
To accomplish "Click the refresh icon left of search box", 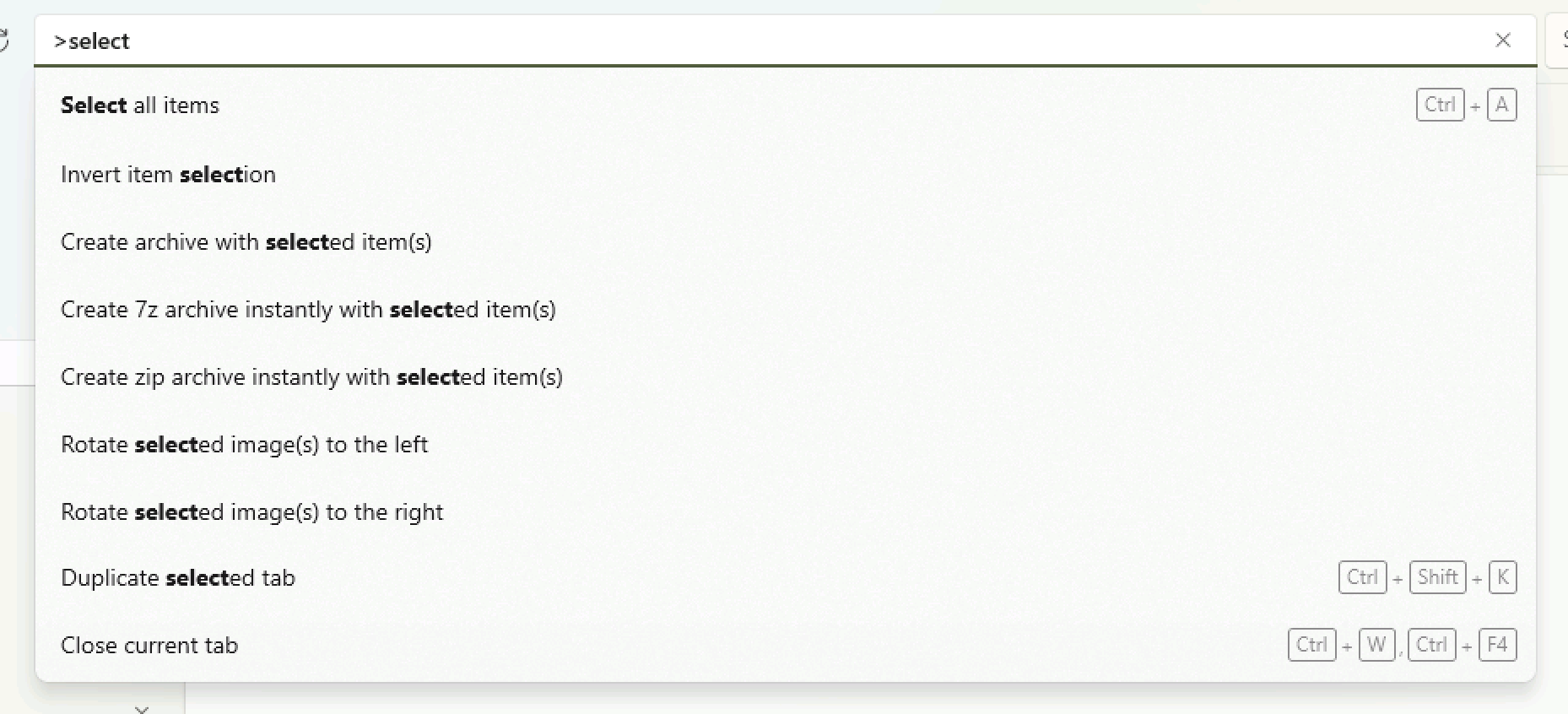I will (x=4, y=41).
